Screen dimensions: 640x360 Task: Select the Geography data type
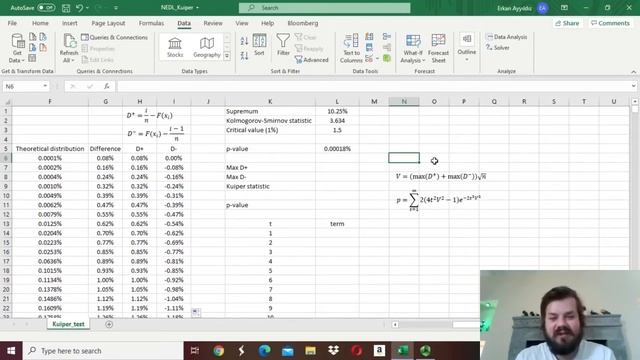coord(207,47)
